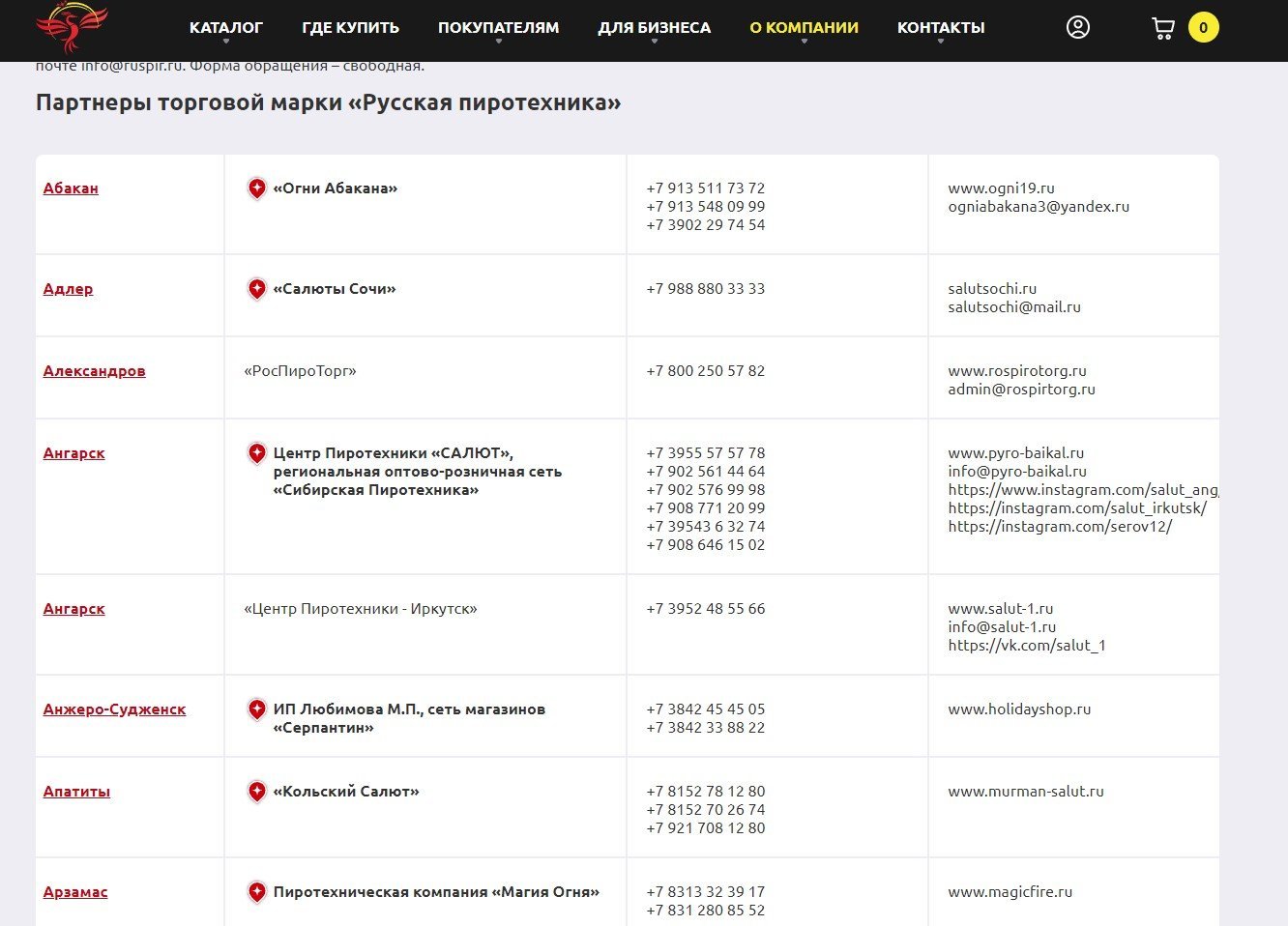Select the «Кольский Салют» partner name
Viewport: 1288px width, 926px height.
(346, 792)
